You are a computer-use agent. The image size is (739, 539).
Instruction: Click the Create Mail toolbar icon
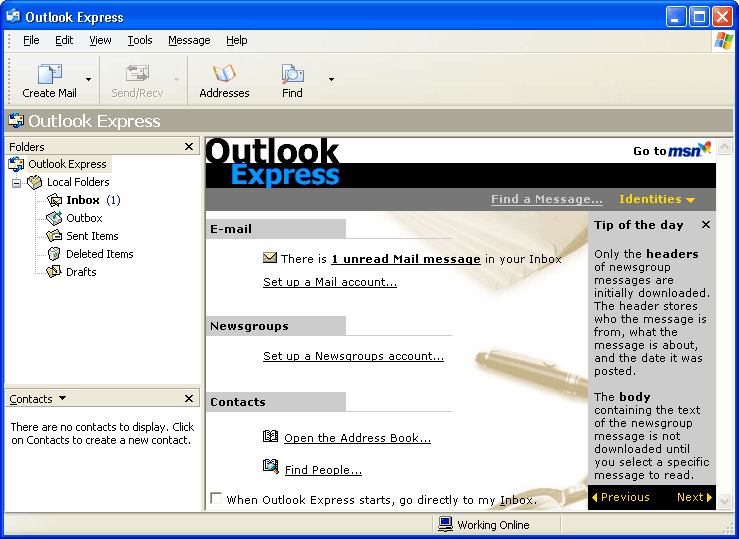coord(49,74)
